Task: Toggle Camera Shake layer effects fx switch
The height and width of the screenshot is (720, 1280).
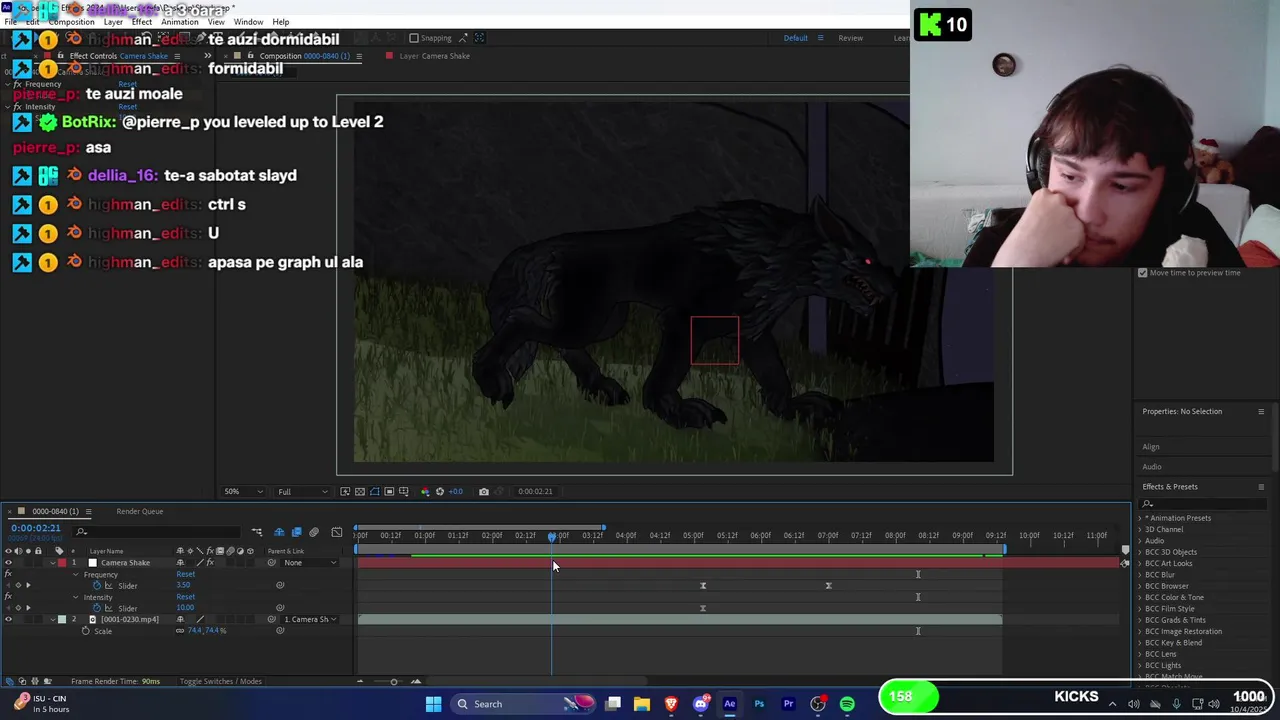Action: coord(209,563)
